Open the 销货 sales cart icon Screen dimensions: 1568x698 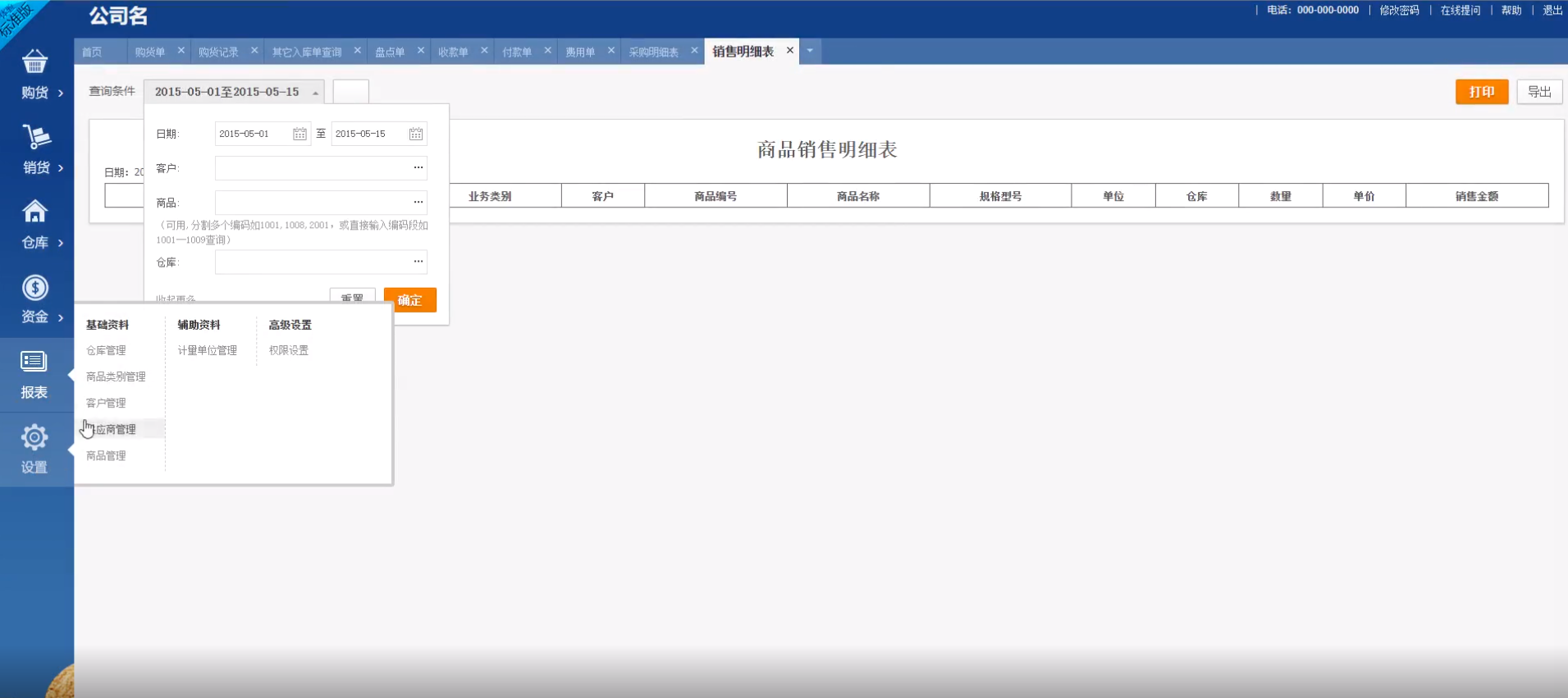[x=35, y=137]
